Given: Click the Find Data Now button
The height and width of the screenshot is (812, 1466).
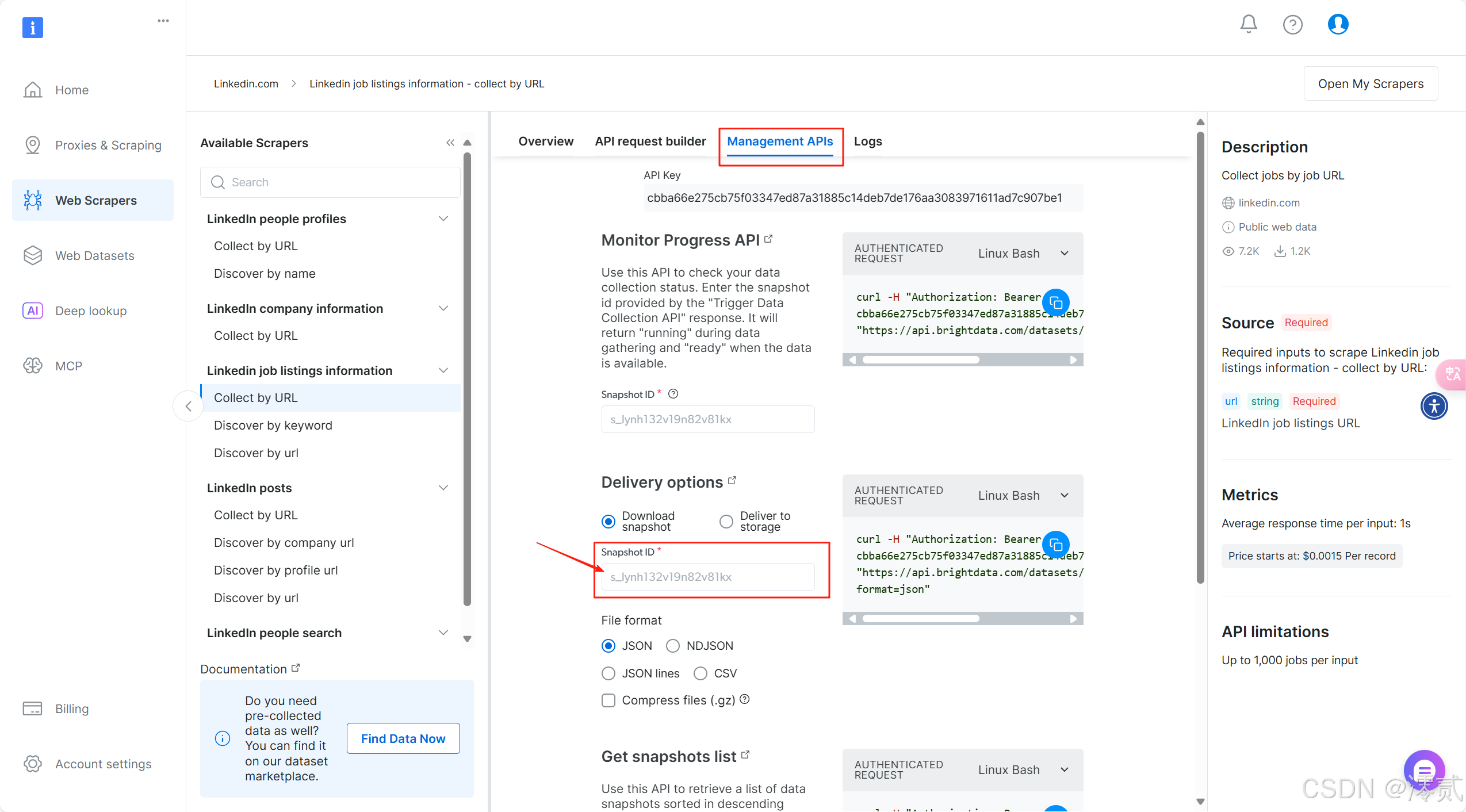Looking at the screenshot, I should (403, 738).
